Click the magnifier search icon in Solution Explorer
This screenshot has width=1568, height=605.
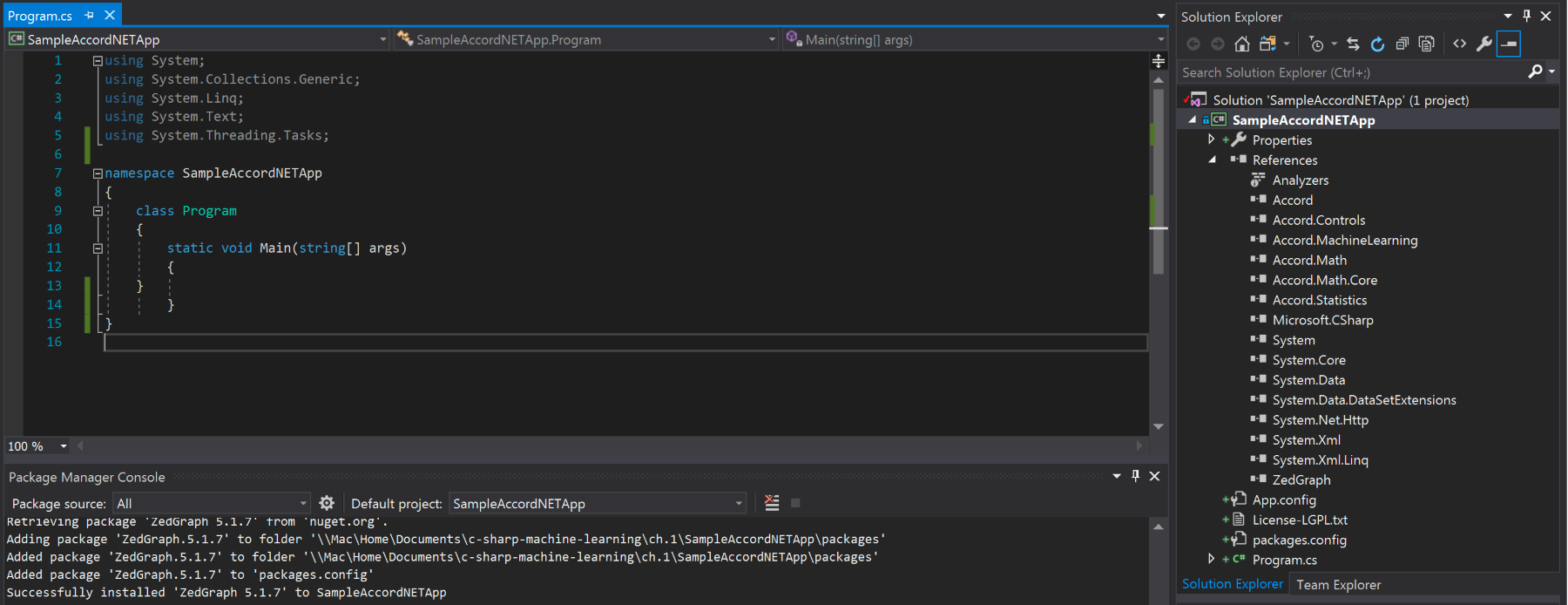(1535, 71)
